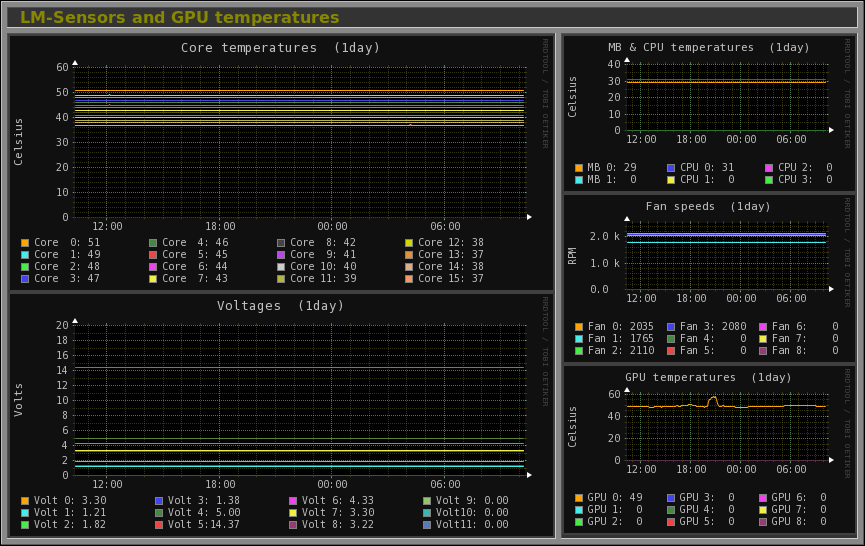This screenshot has width=865, height=546.
Task: Click the 'CPU 2: 0' legend entry
Action: click(x=799, y=168)
